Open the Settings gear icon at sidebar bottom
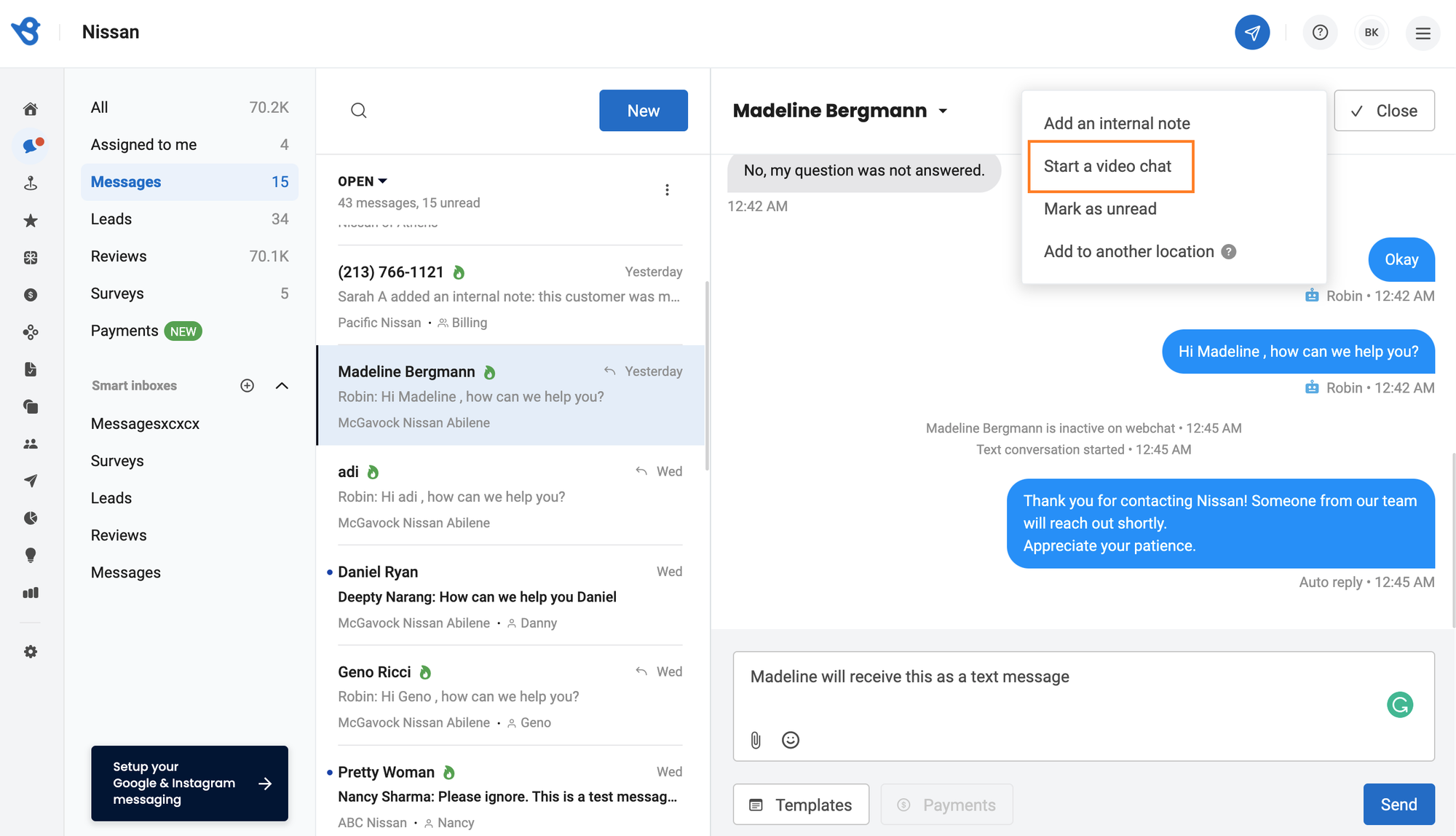The image size is (1456, 836). coord(31,651)
